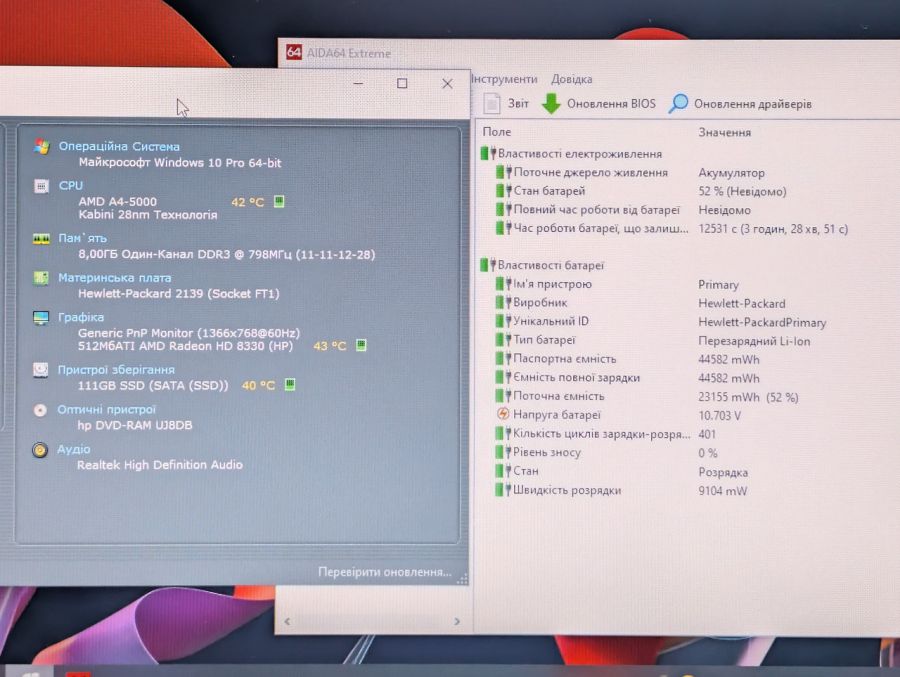Click the memory module icon beside Пам'ять
900x677 pixels.
[x=41, y=239]
